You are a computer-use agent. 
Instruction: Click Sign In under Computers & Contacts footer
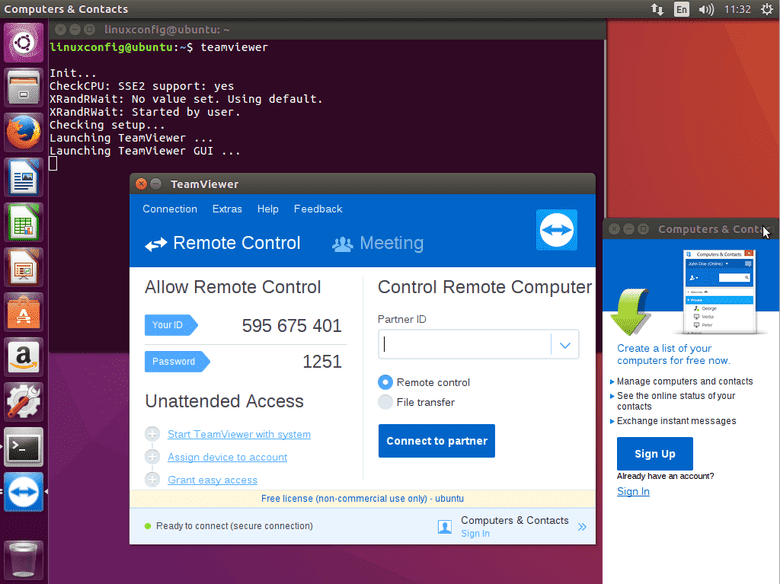pos(475,534)
